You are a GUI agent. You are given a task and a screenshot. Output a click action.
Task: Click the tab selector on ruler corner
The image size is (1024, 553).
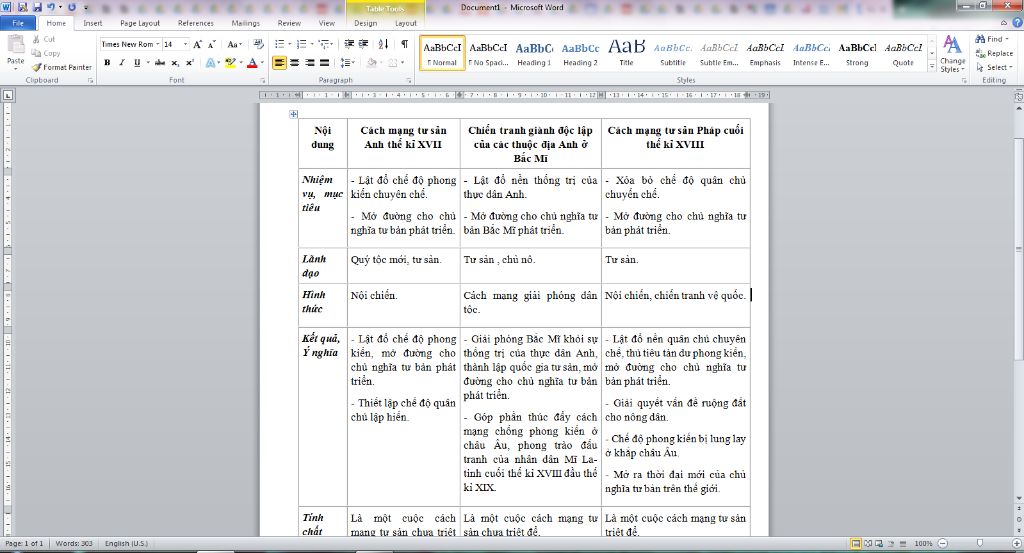click(8, 95)
